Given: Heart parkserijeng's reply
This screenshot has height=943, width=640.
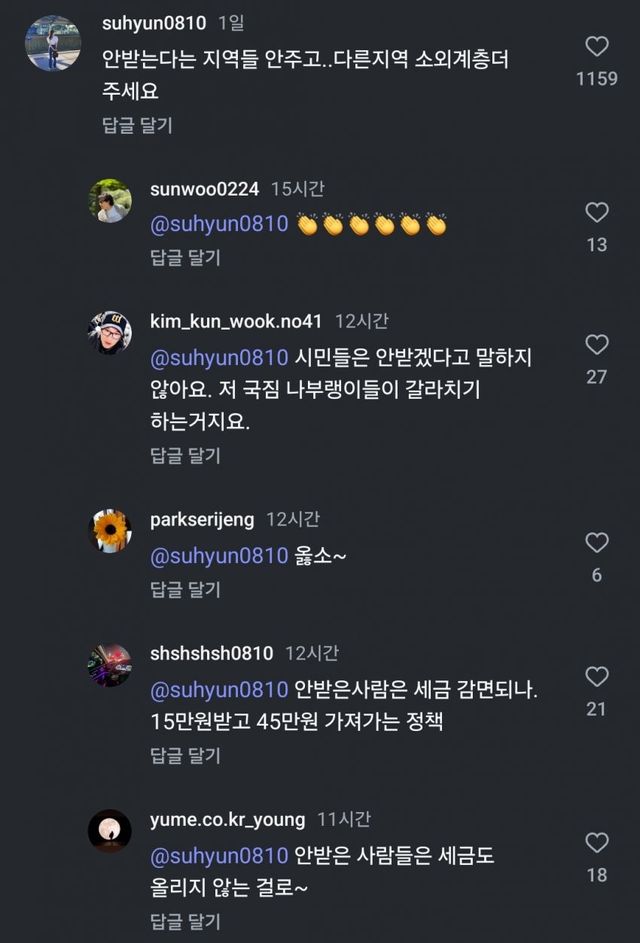Looking at the screenshot, I should tap(597, 543).
